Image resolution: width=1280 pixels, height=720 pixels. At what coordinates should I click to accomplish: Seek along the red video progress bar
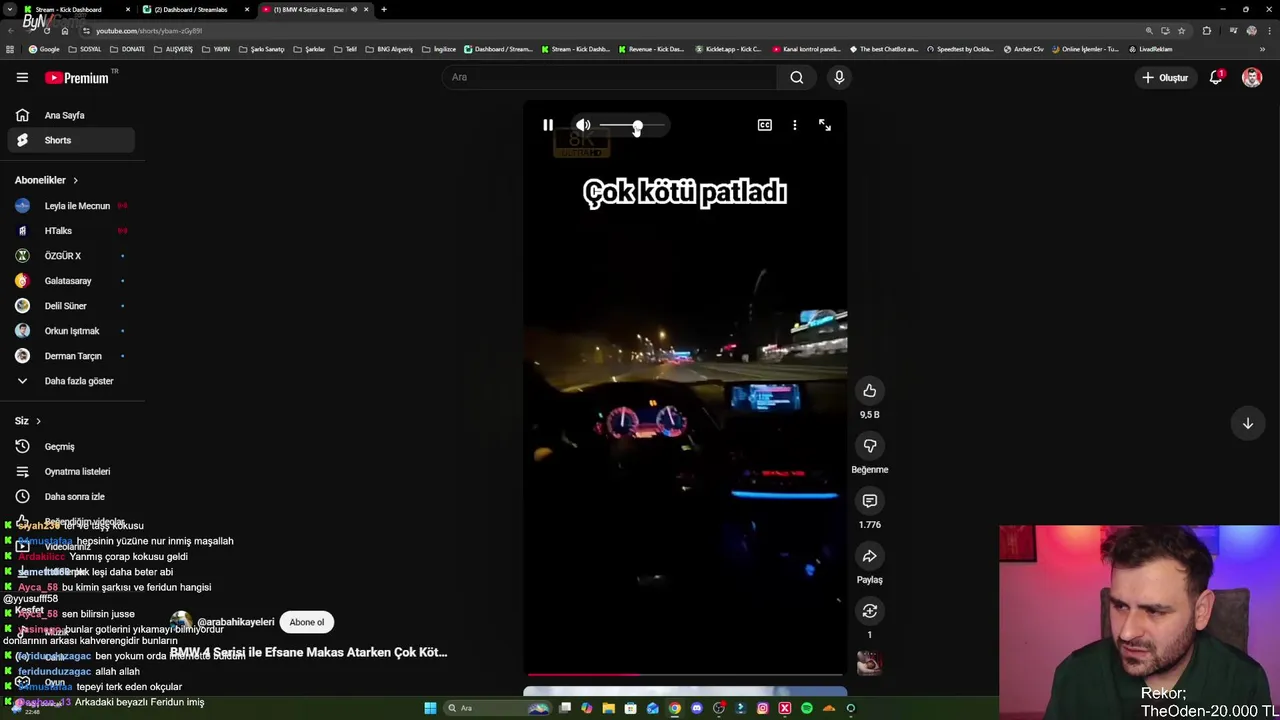click(x=686, y=675)
